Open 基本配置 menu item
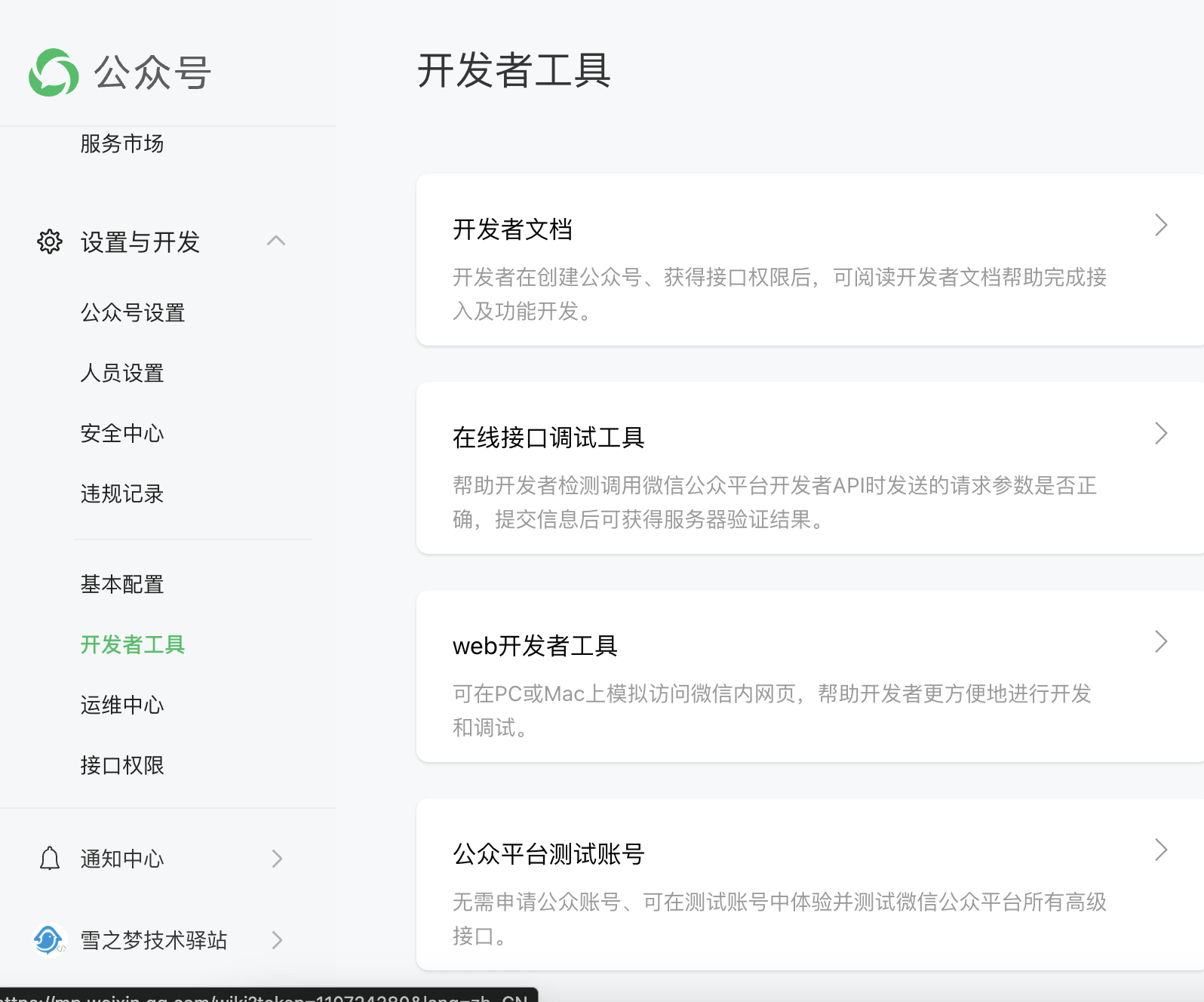The height and width of the screenshot is (1002, 1204). [x=122, y=584]
